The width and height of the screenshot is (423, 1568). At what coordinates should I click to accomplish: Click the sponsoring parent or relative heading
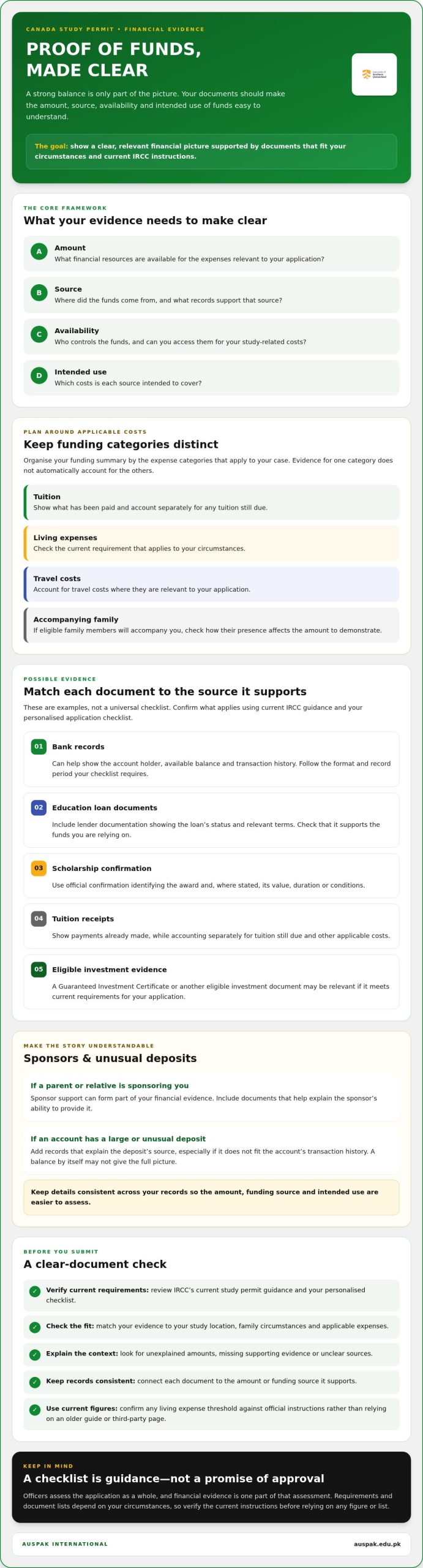[x=110, y=1085]
